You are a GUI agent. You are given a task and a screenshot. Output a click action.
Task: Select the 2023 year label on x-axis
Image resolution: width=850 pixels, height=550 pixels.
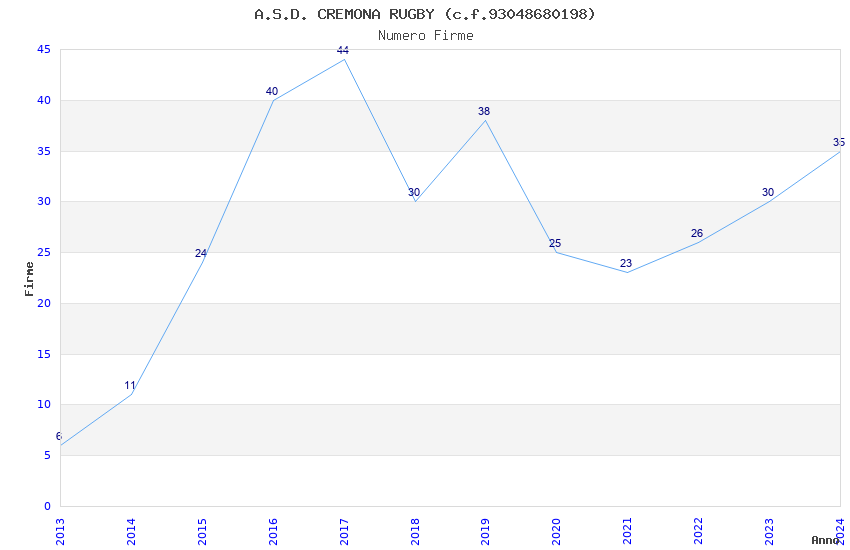click(x=769, y=532)
